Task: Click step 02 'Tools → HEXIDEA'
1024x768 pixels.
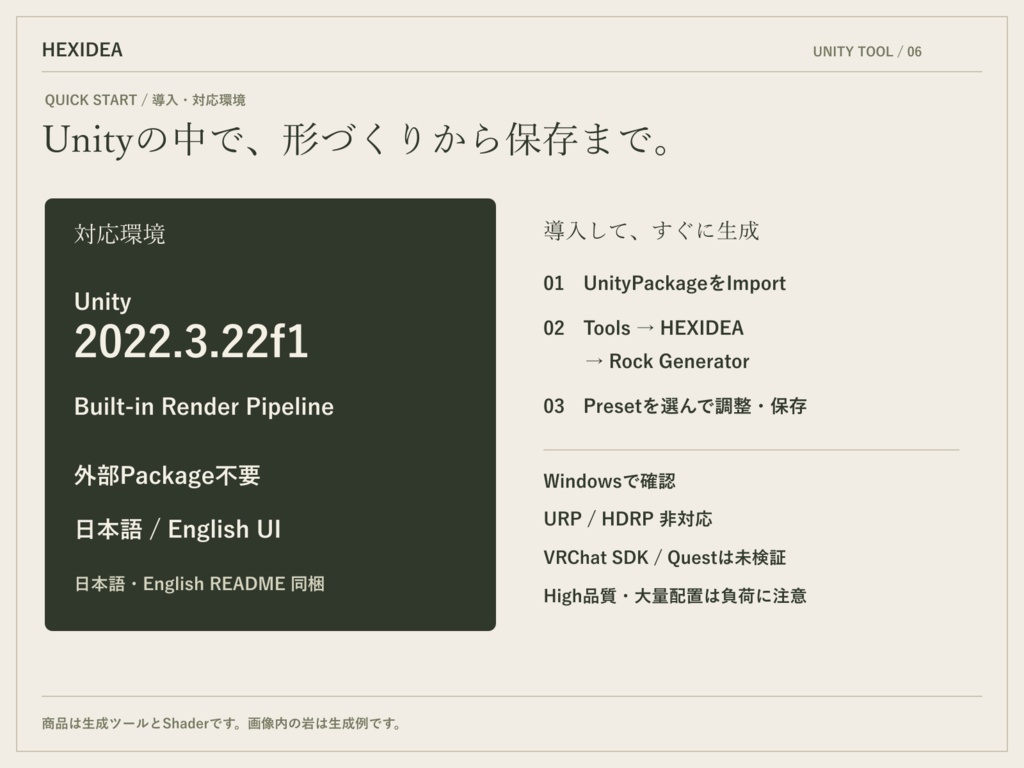Action: pyautogui.click(x=643, y=328)
